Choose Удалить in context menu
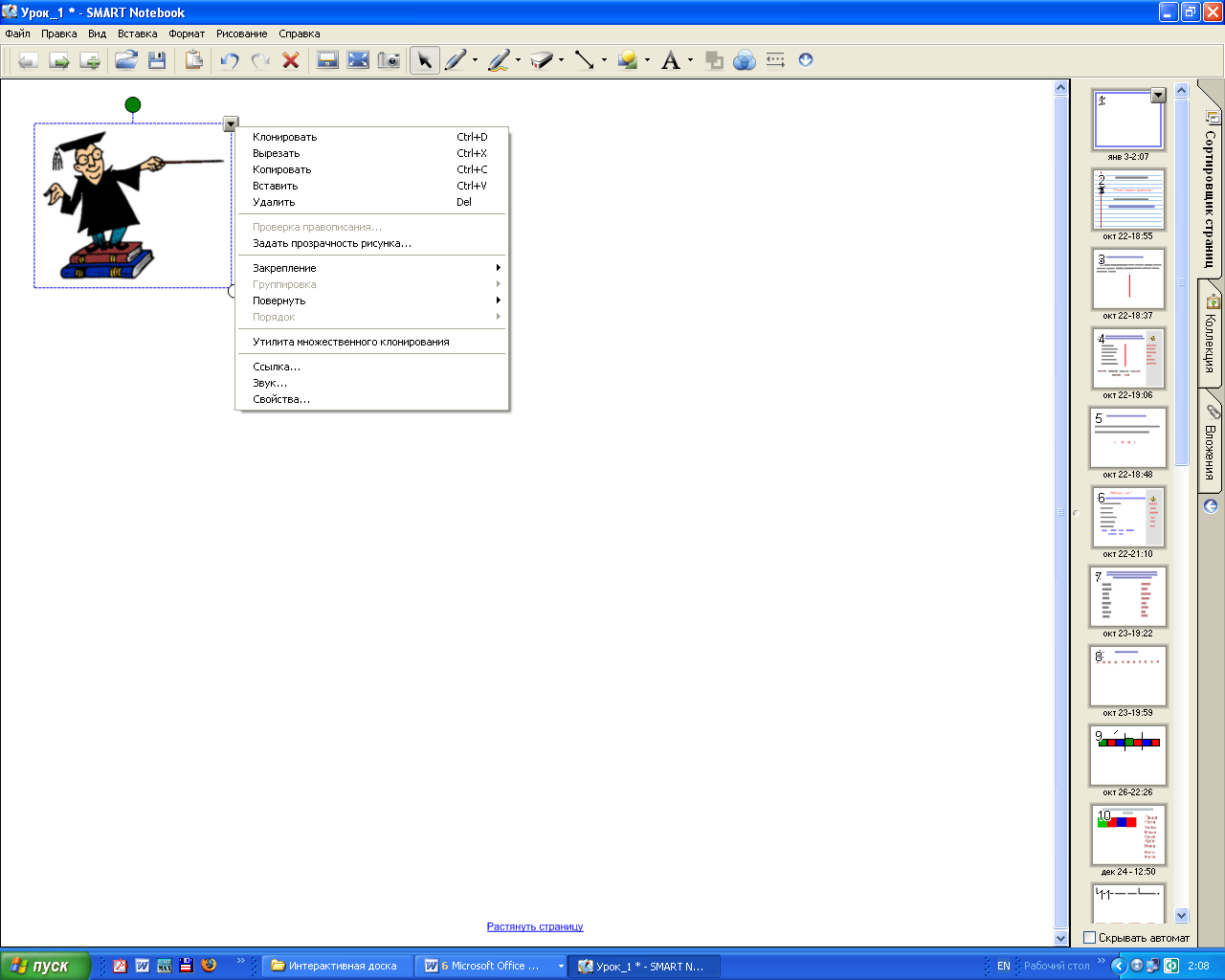The image size is (1225, 980). point(371,202)
